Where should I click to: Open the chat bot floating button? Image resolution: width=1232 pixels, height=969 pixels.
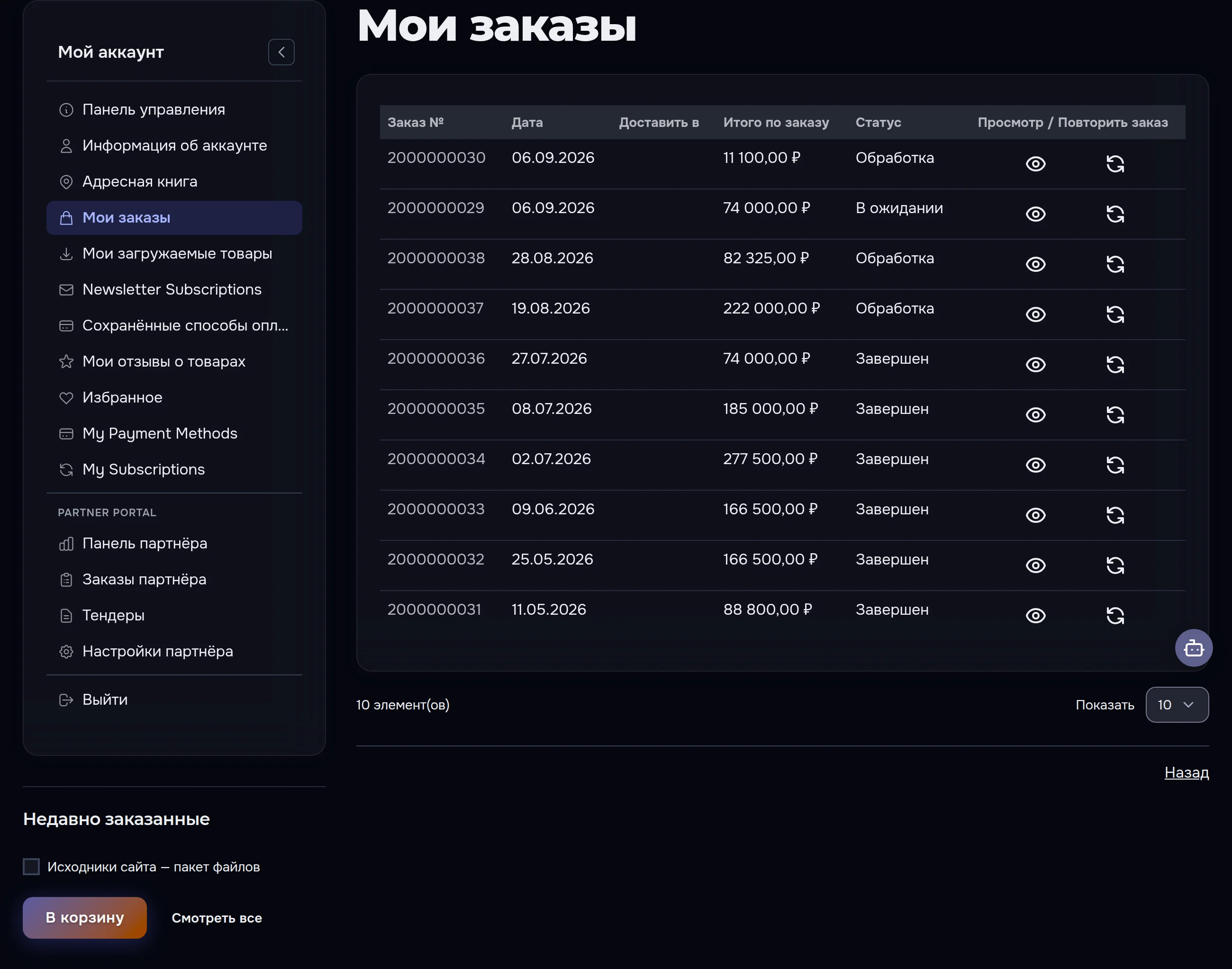1194,648
